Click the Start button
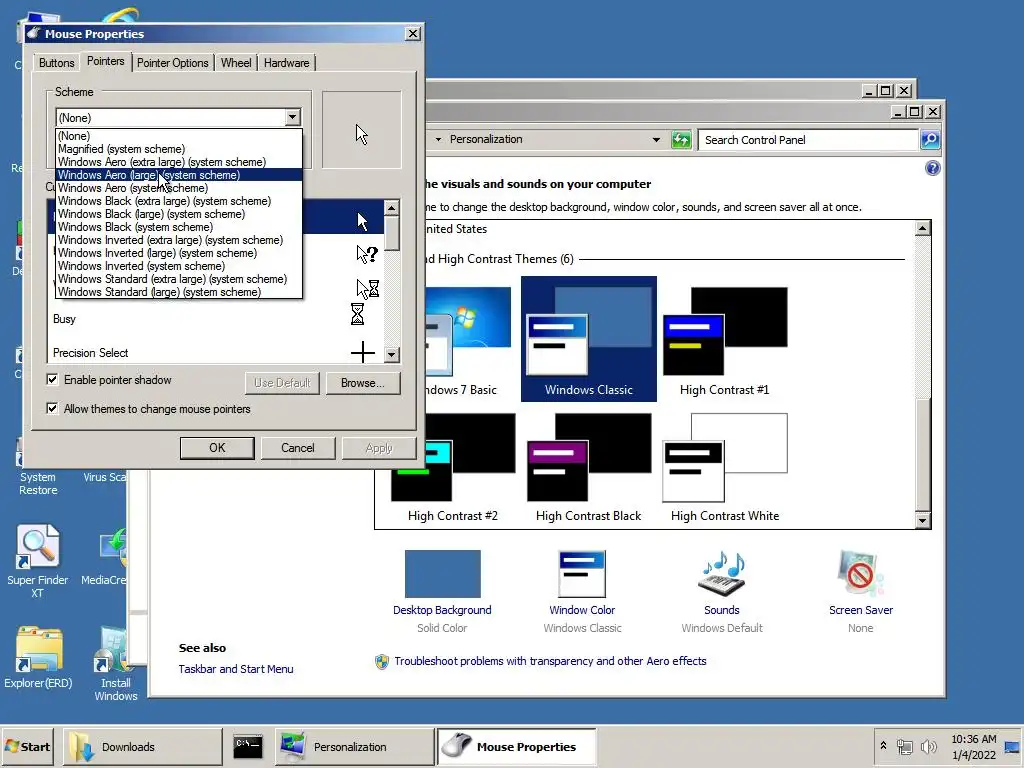This screenshot has width=1024, height=768. click(27, 746)
